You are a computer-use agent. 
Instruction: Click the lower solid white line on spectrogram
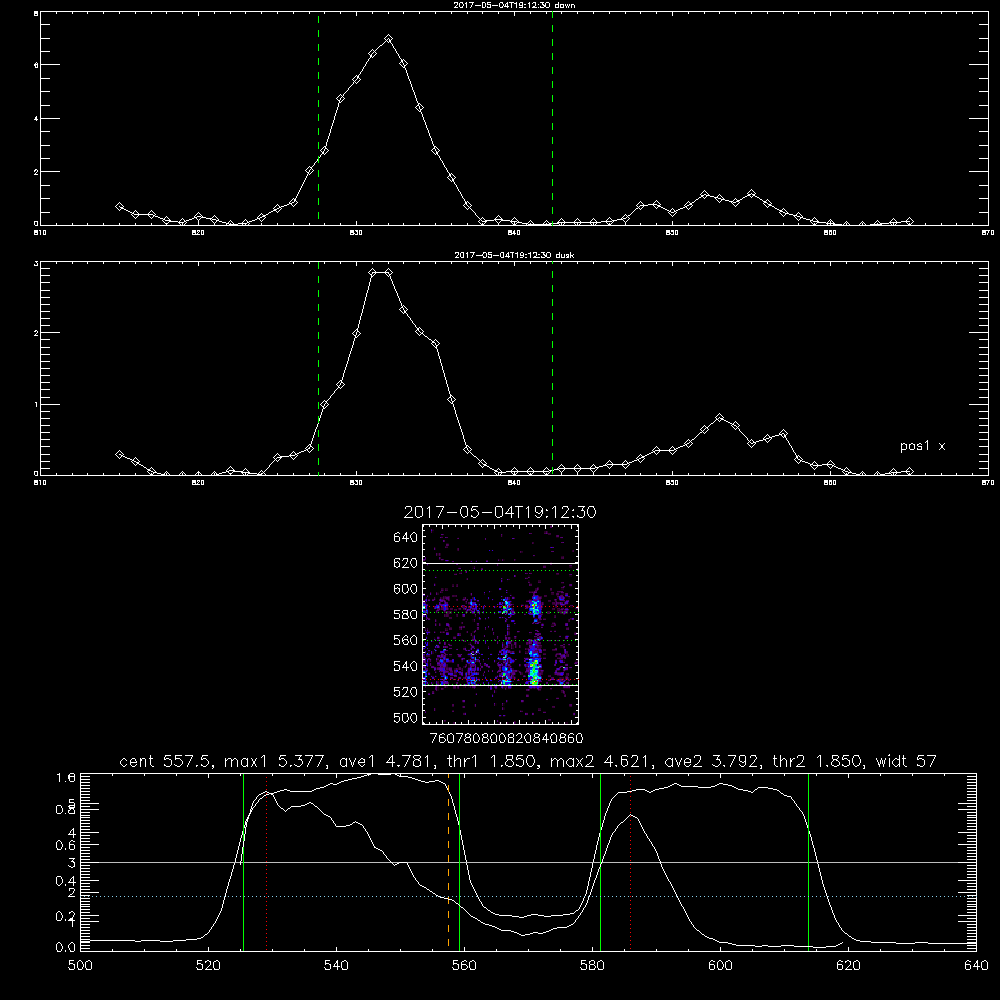(x=501, y=685)
